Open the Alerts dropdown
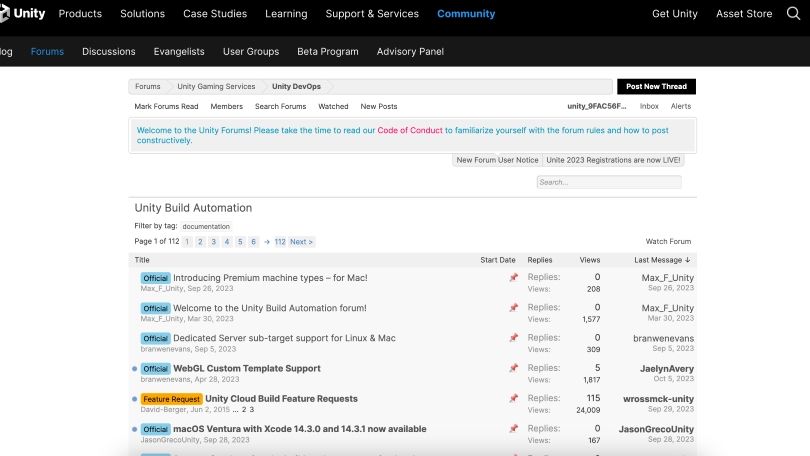The width and height of the screenshot is (810, 456). click(x=680, y=106)
